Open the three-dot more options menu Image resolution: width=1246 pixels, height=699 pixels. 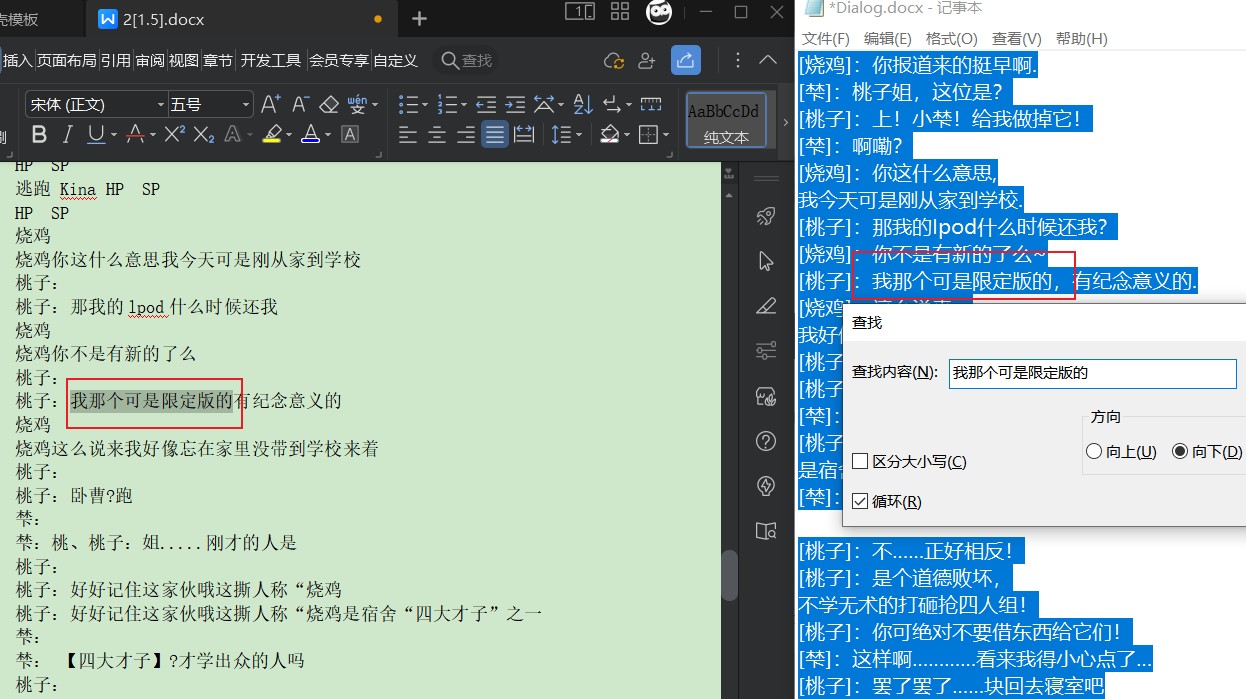pos(738,60)
